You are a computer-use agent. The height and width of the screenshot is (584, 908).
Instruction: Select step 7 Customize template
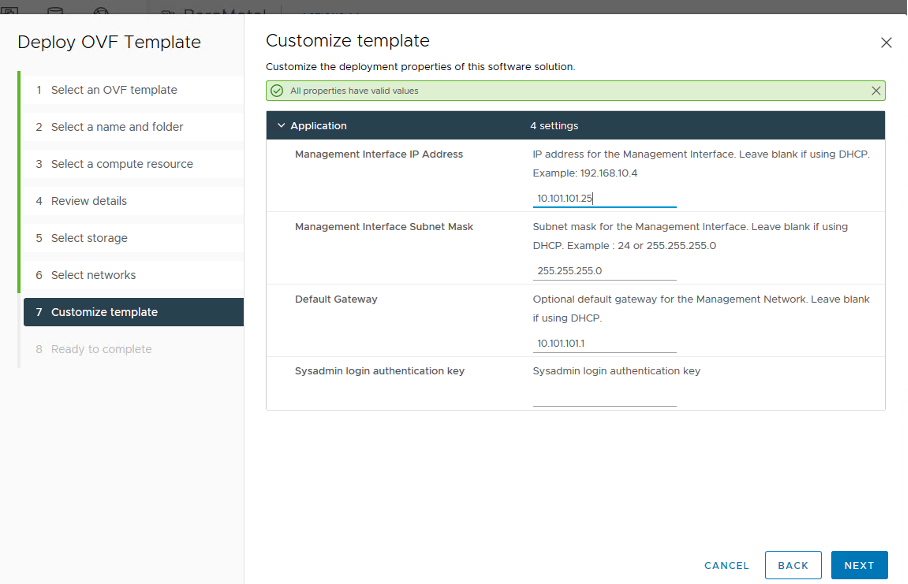click(104, 312)
